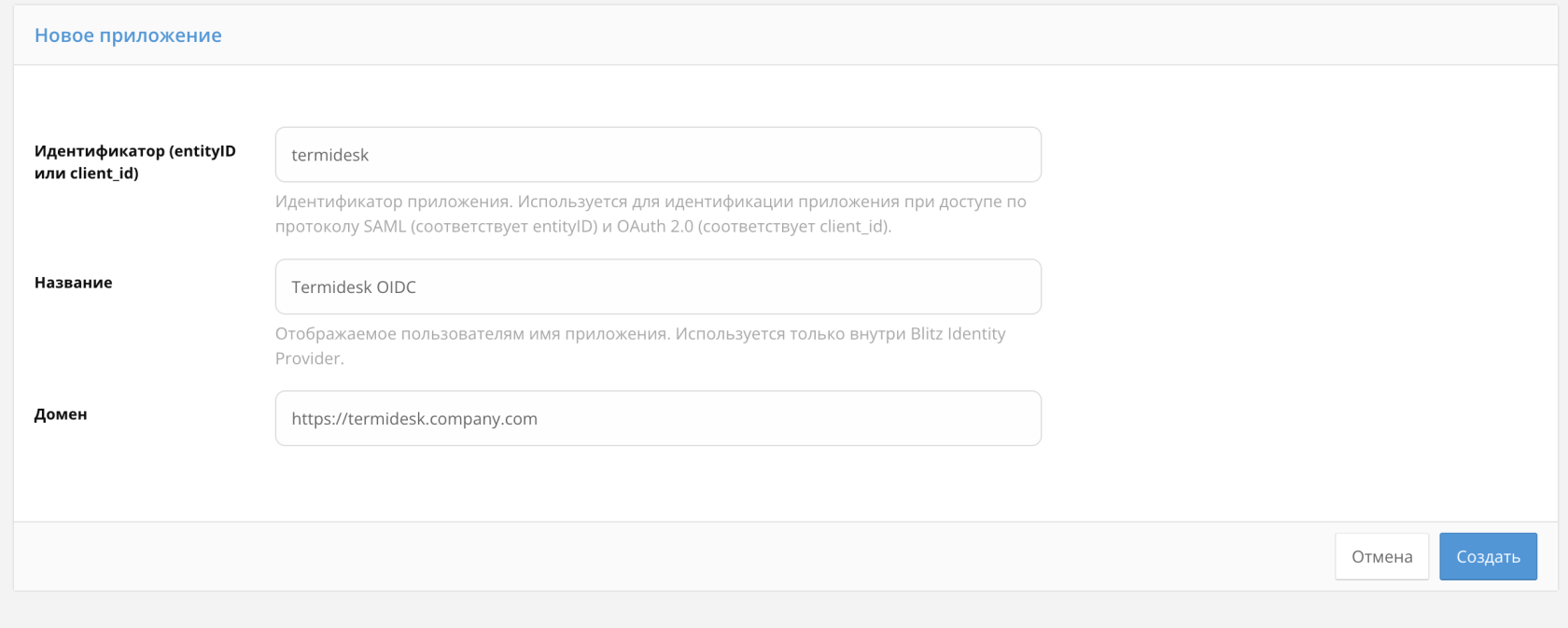The image size is (1568, 628).
Task: Click the identifier help text mentioning SAML
Action: point(651,214)
